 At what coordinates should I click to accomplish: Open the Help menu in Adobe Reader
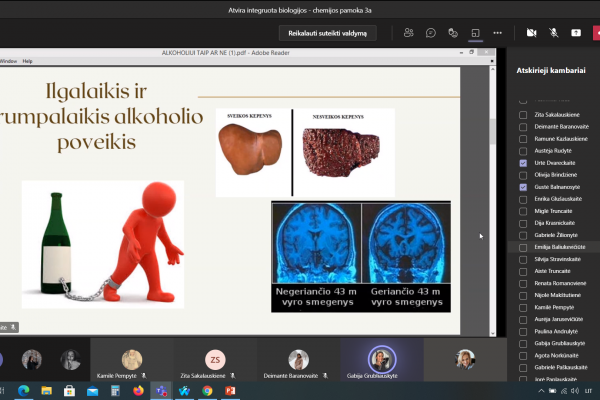(x=27, y=61)
